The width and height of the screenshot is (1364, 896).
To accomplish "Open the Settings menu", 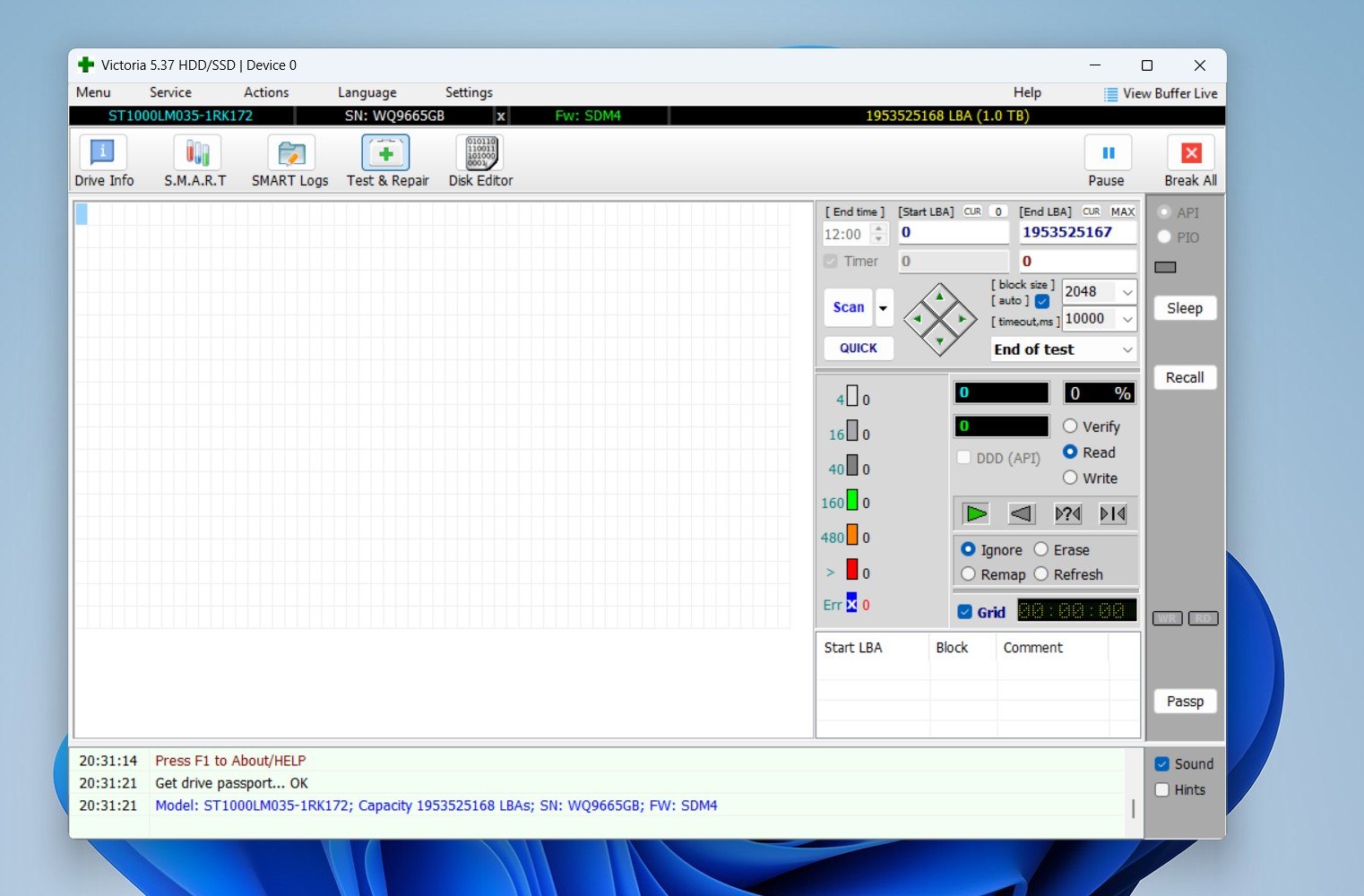I will [469, 92].
